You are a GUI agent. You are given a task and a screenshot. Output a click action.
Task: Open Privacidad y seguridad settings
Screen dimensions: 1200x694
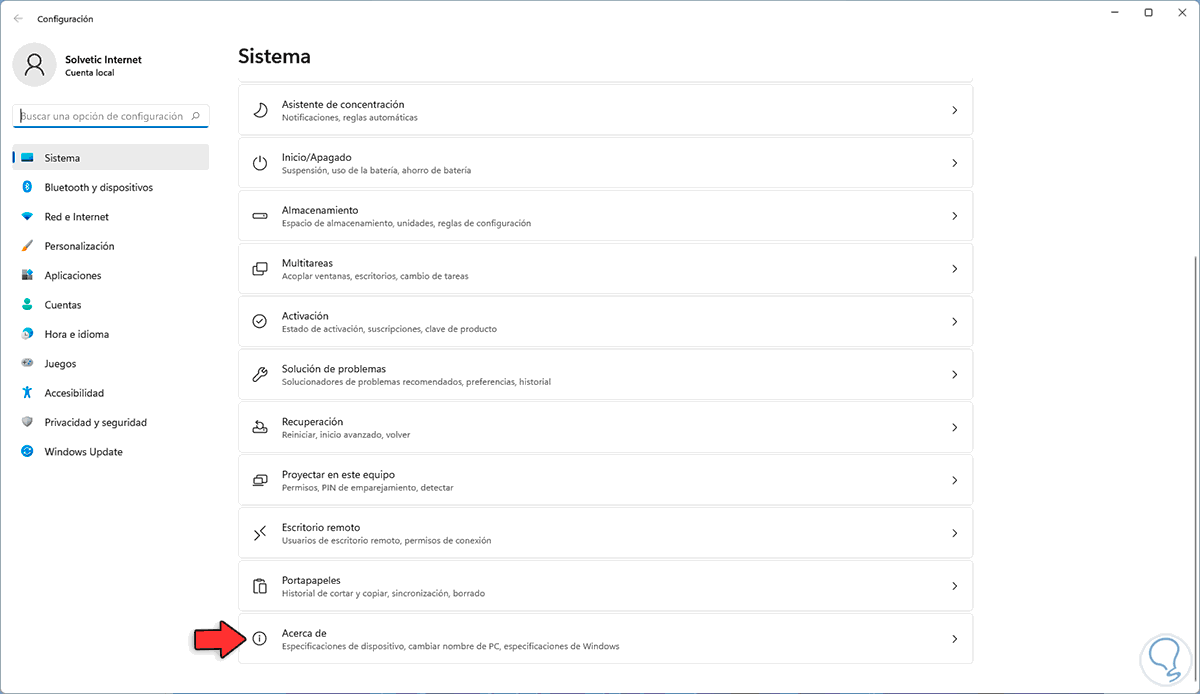[x=95, y=422]
